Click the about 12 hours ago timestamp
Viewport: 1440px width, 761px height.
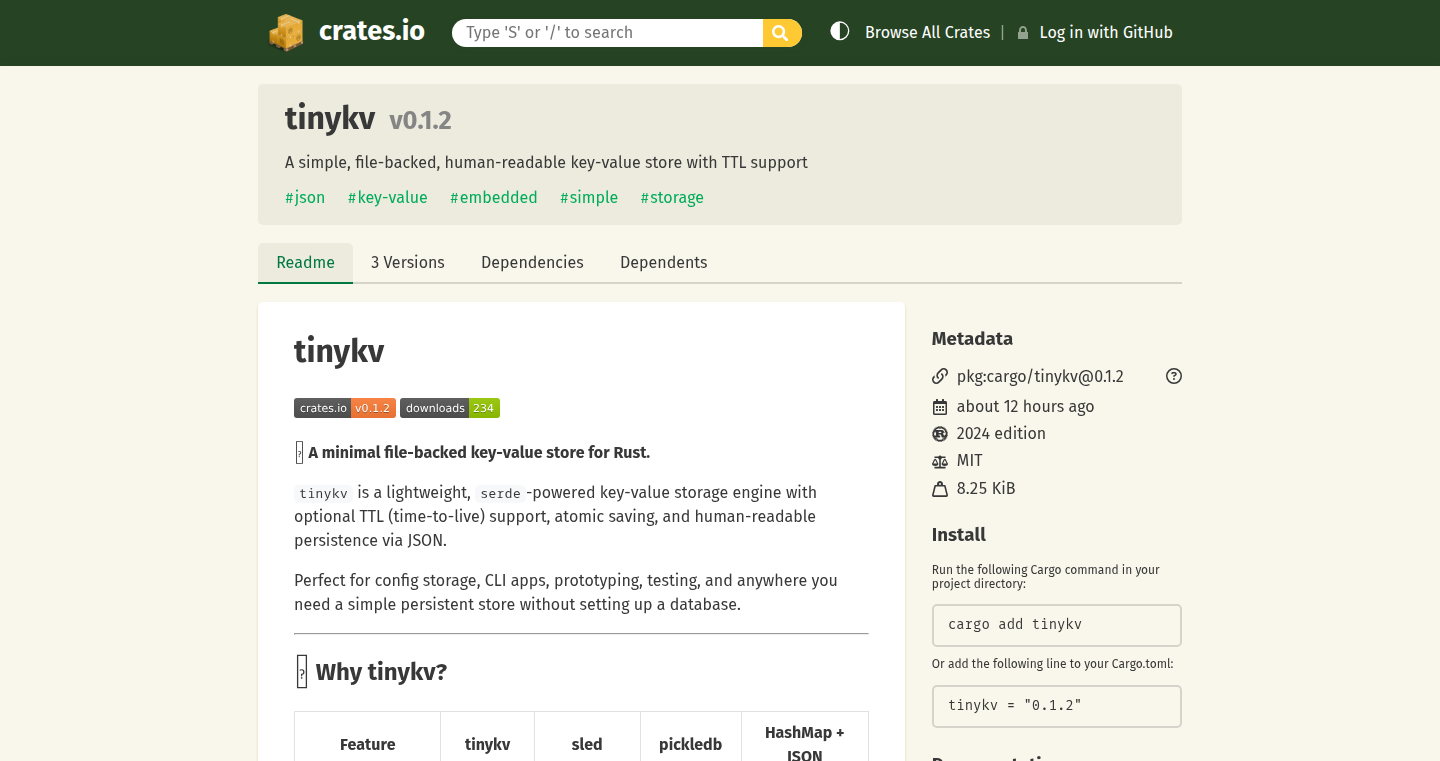1025,407
